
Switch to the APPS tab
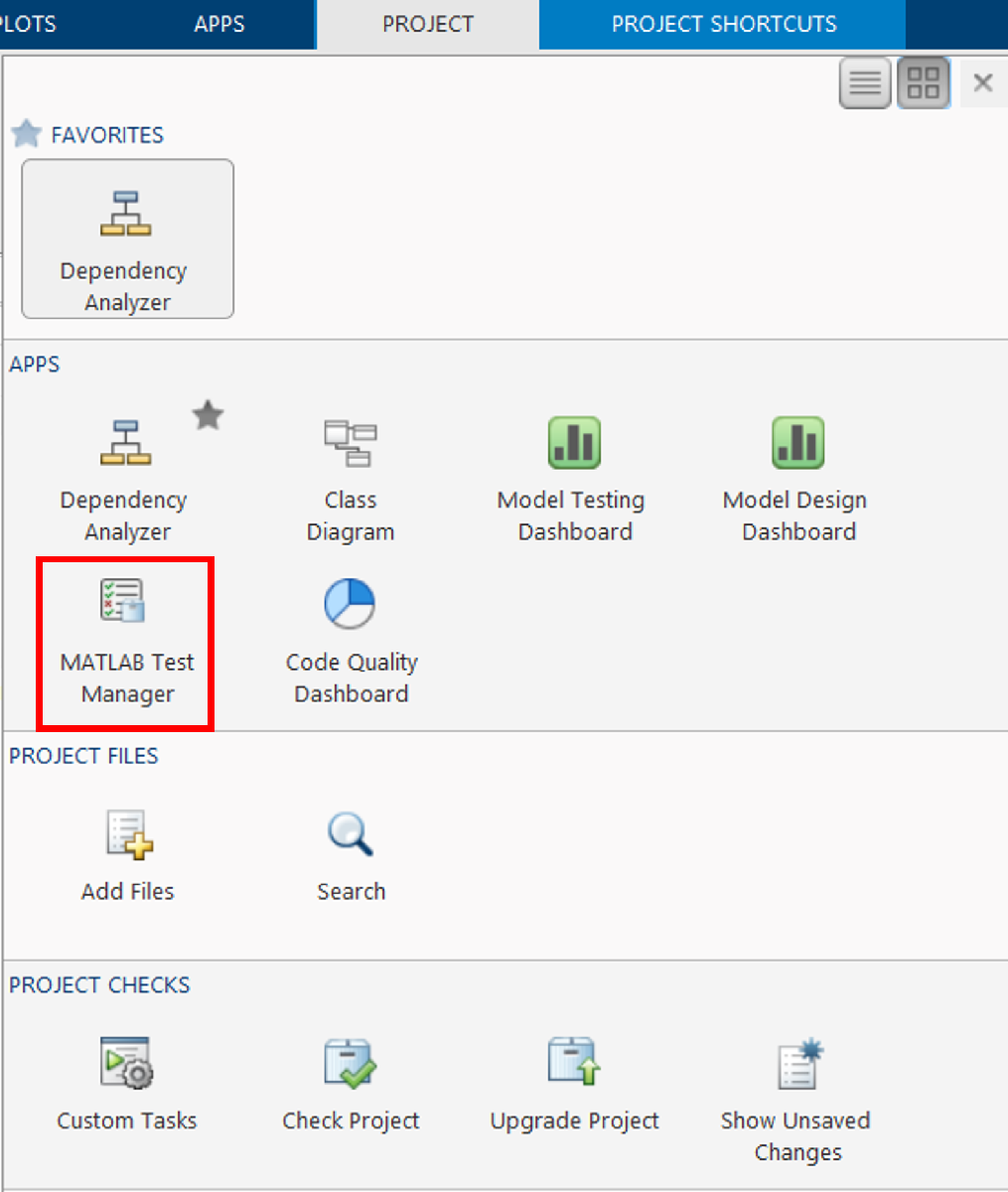point(218,24)
